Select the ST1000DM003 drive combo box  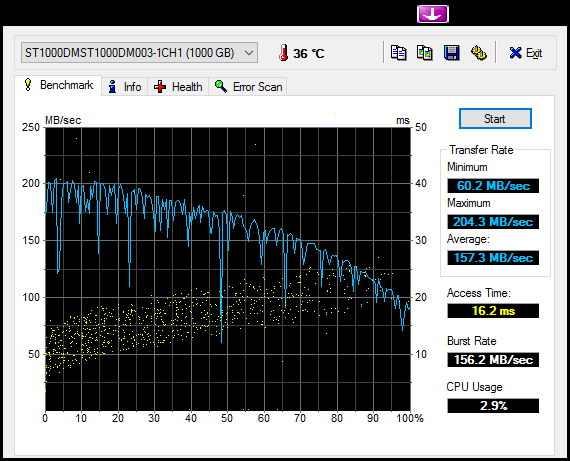[139, 53]
